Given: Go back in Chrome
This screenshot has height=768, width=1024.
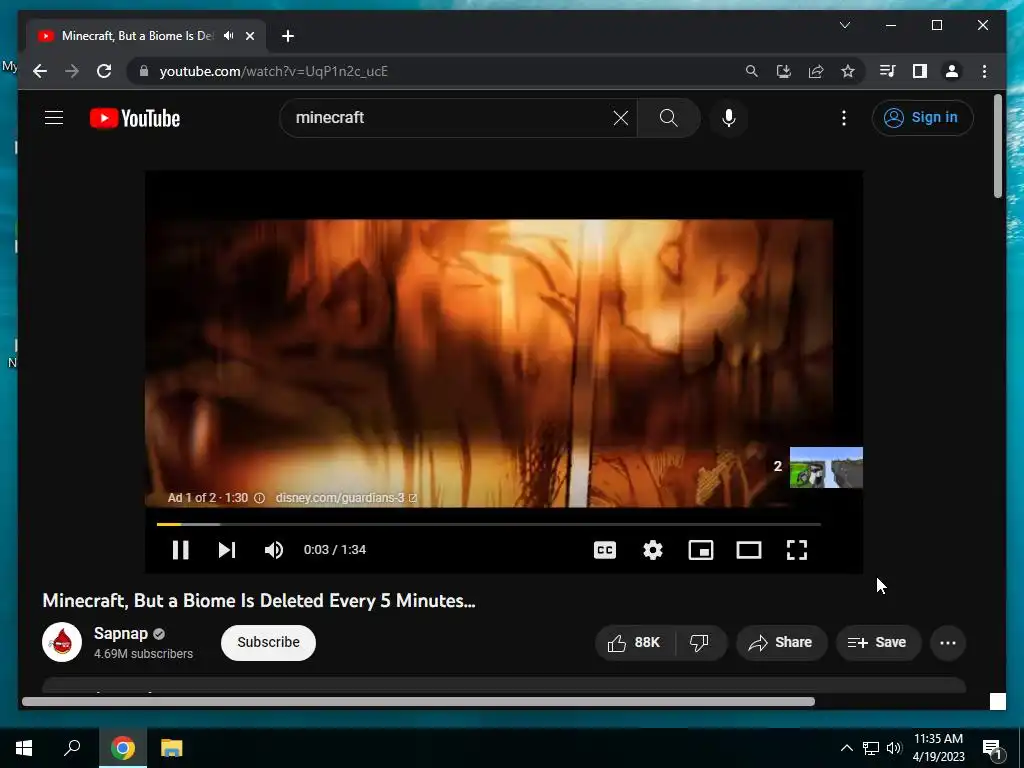Looking at the screenshot, I should [x=40, y=71].
